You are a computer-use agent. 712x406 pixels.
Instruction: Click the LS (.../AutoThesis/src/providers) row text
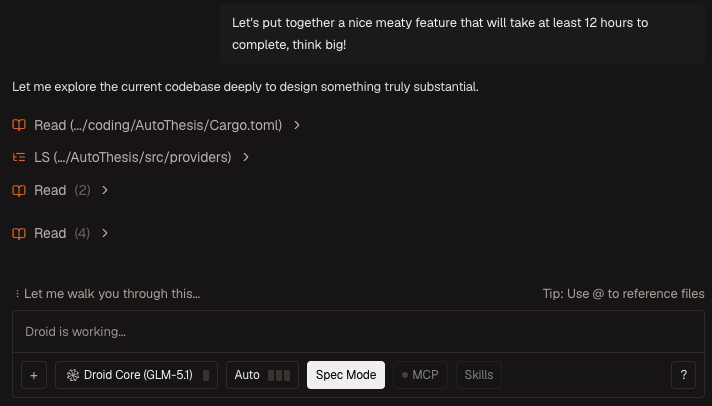tap(133, 157)
